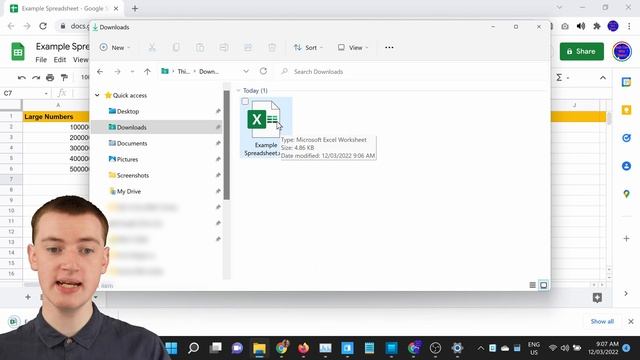
Task: Select the Example Spreadsheet Chrome tab
Action: coord(65,8)
